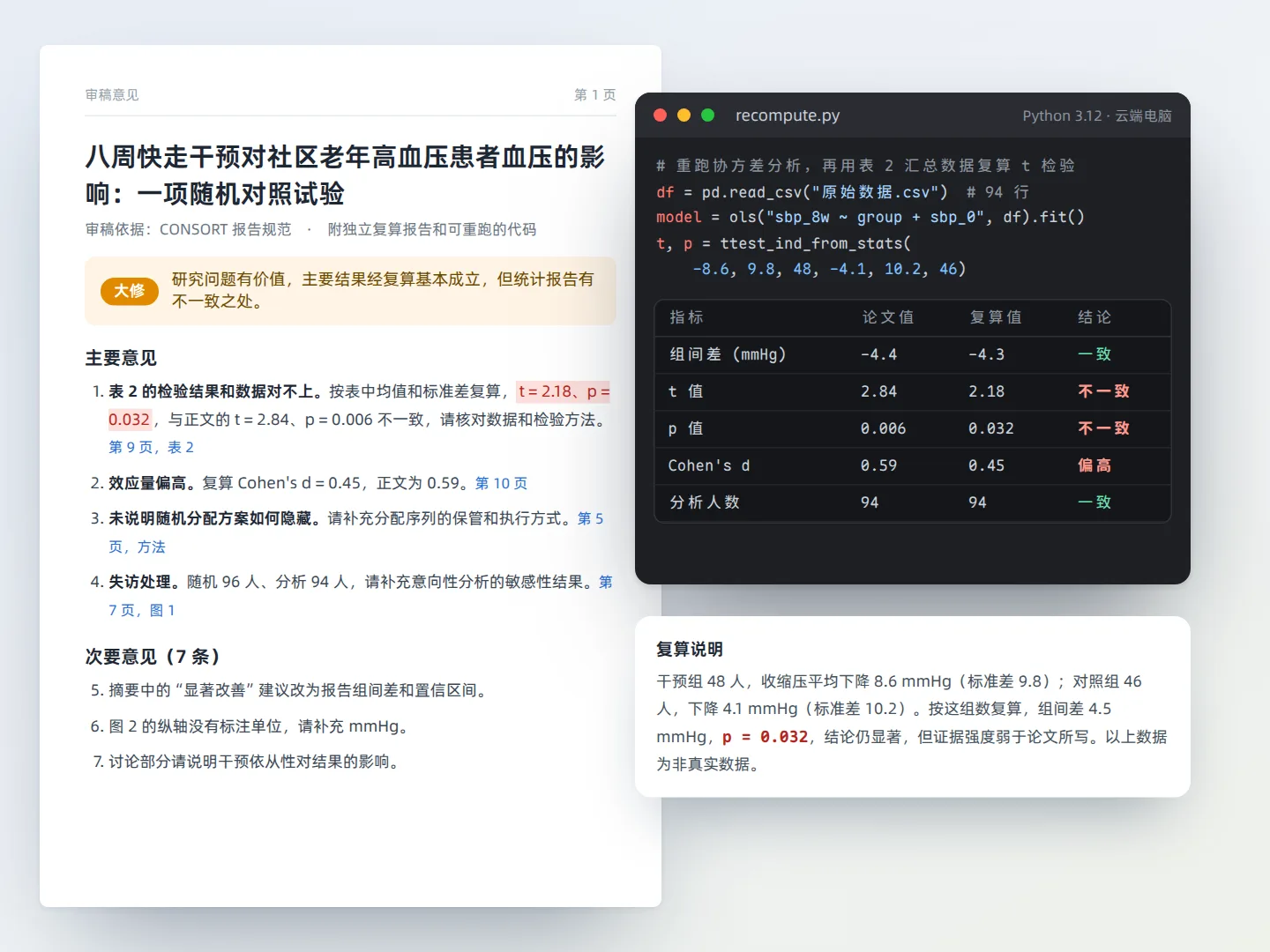Select the "2.18" cell in the table's t 值 row
The image size is (1270, 952).
(987, 391)
